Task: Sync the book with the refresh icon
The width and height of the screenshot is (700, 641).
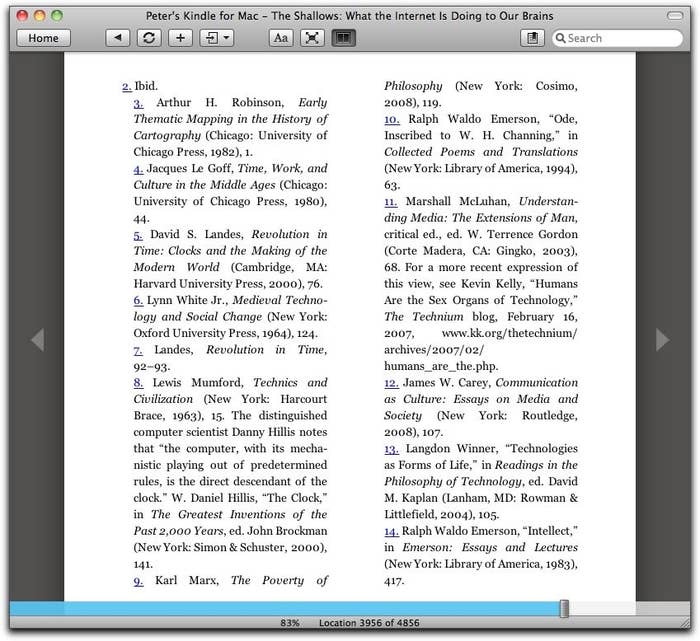Action: [149, 38]
